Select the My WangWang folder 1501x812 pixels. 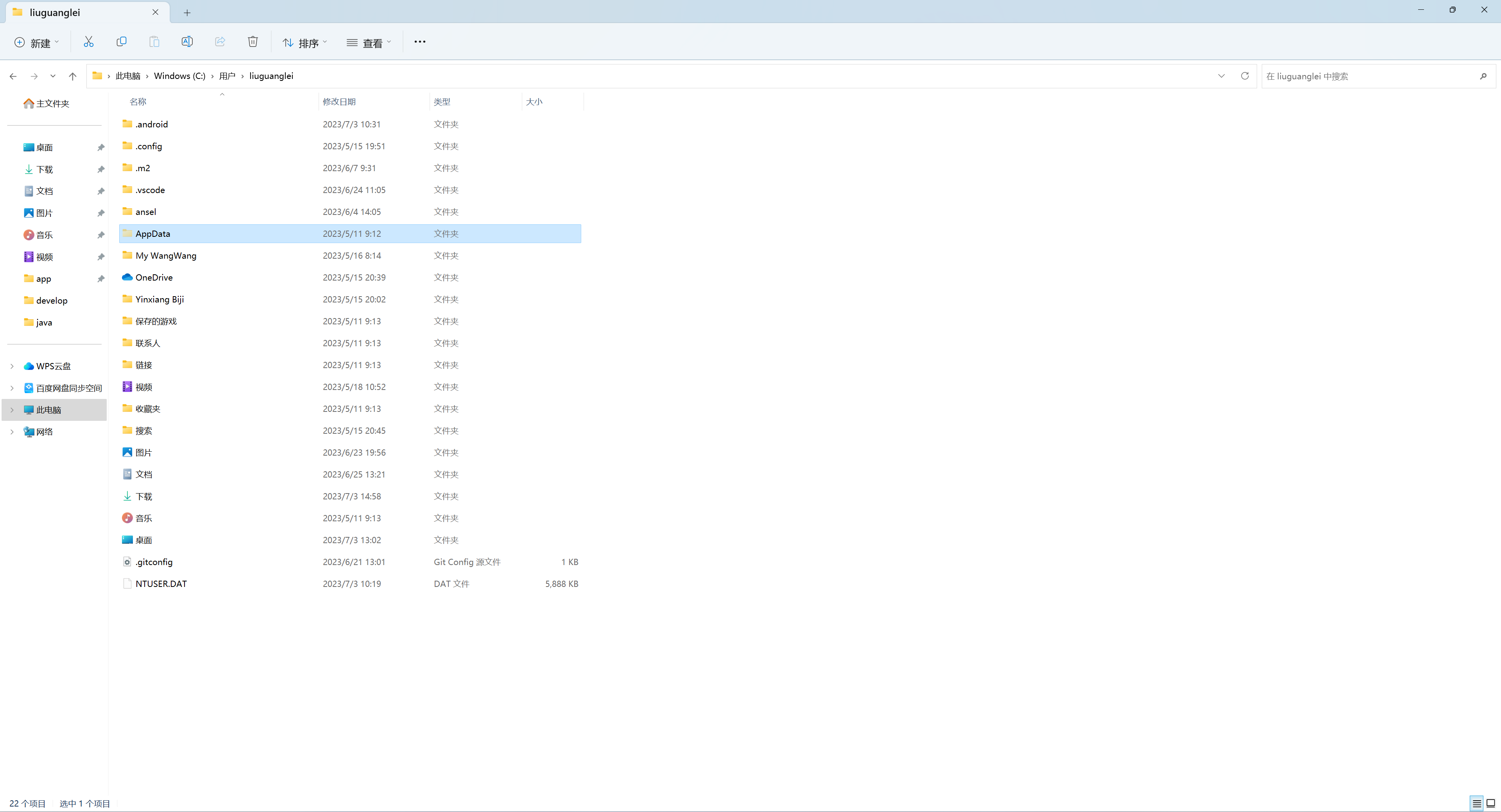[x=350, y=256]
